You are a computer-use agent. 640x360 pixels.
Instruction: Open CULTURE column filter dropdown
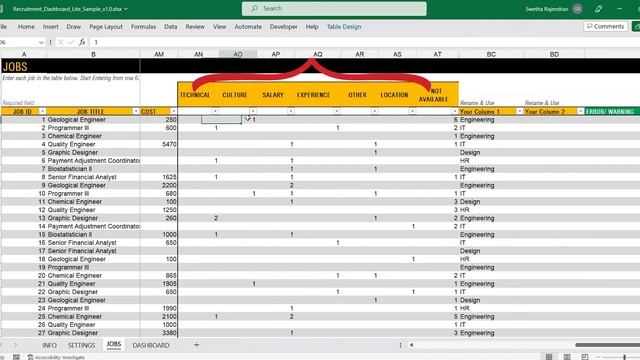tap(253, 111)
